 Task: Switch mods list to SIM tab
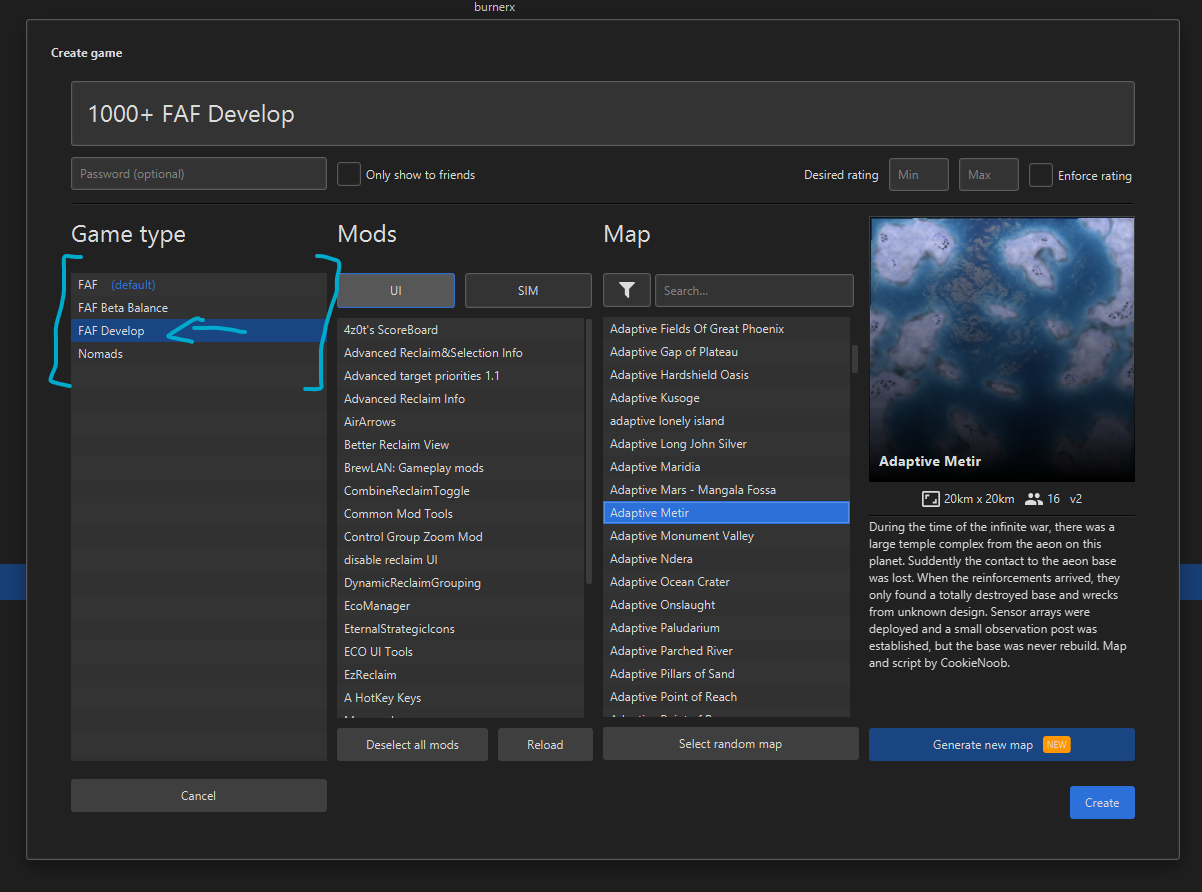coord(528,291)
